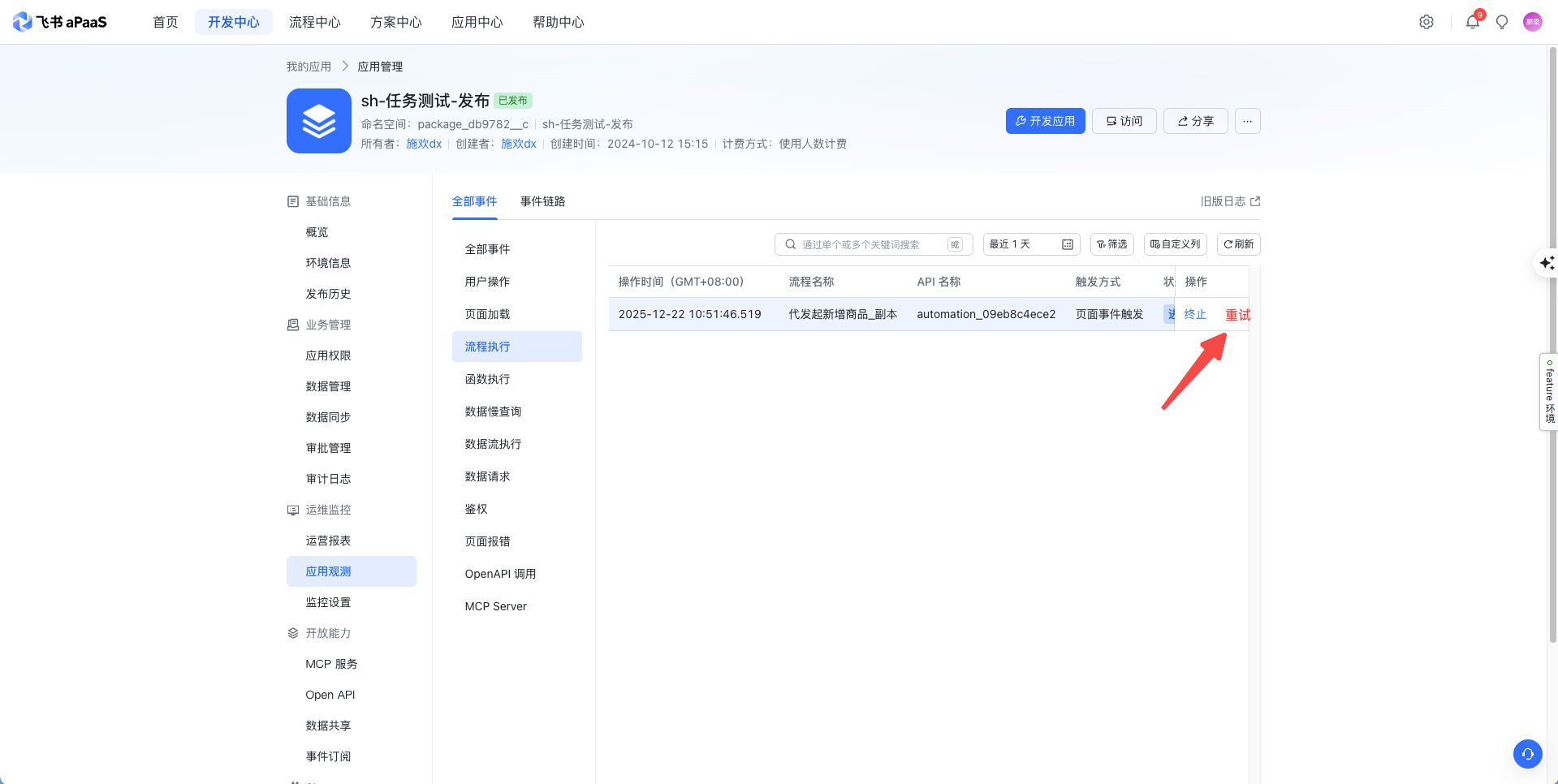Switch to the 全部事件 tab
Image resolution: width=1558 pixels, height=784 pixels.
click(x=475, y=201)
